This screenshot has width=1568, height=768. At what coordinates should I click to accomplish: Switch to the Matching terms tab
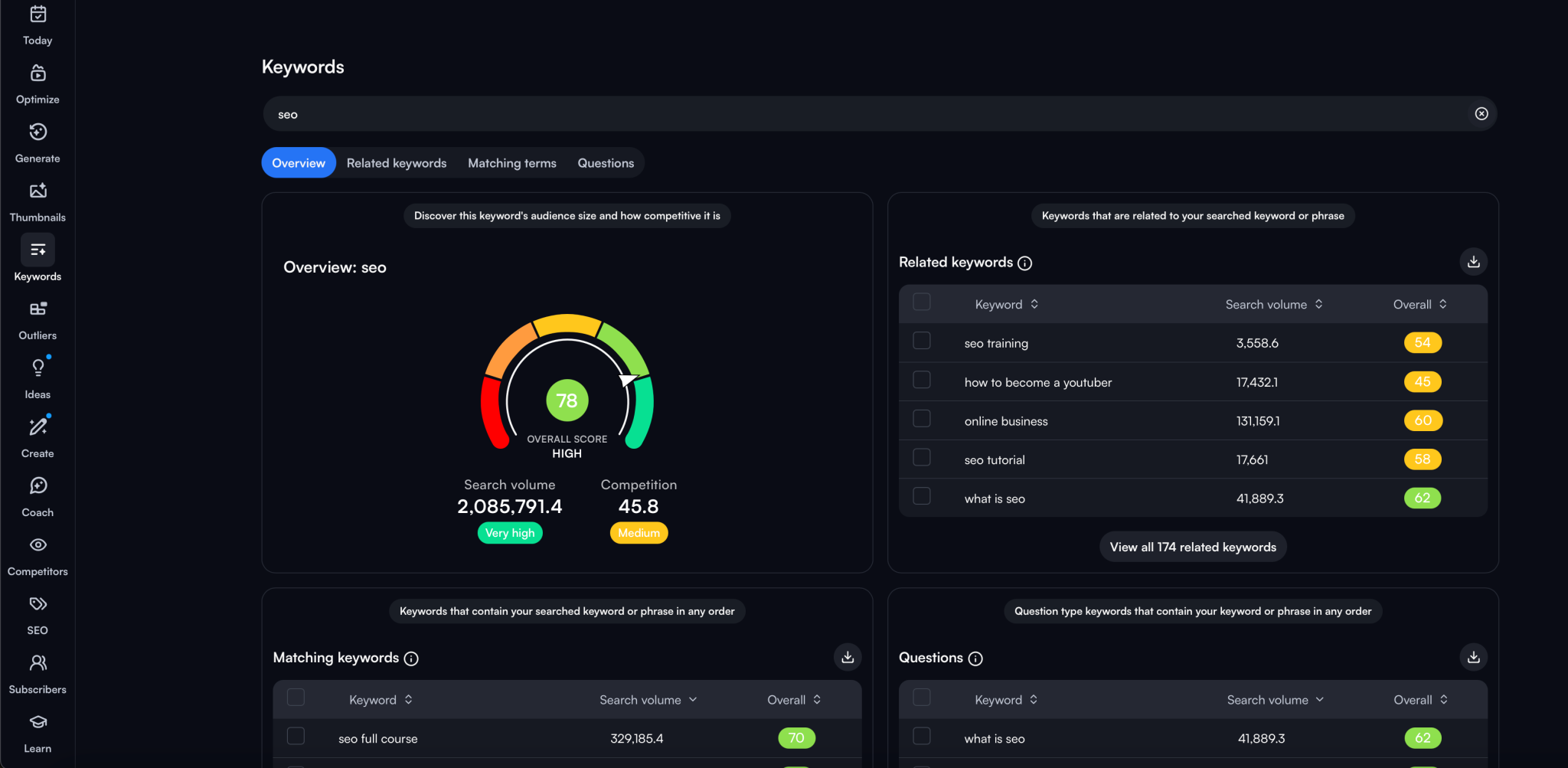tap(512, 163)
